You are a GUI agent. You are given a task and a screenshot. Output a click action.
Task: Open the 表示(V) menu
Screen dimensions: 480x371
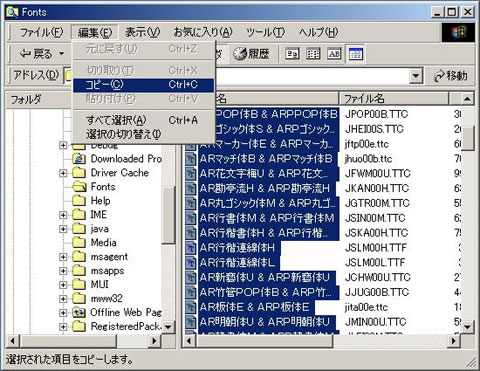click(143, 32)
